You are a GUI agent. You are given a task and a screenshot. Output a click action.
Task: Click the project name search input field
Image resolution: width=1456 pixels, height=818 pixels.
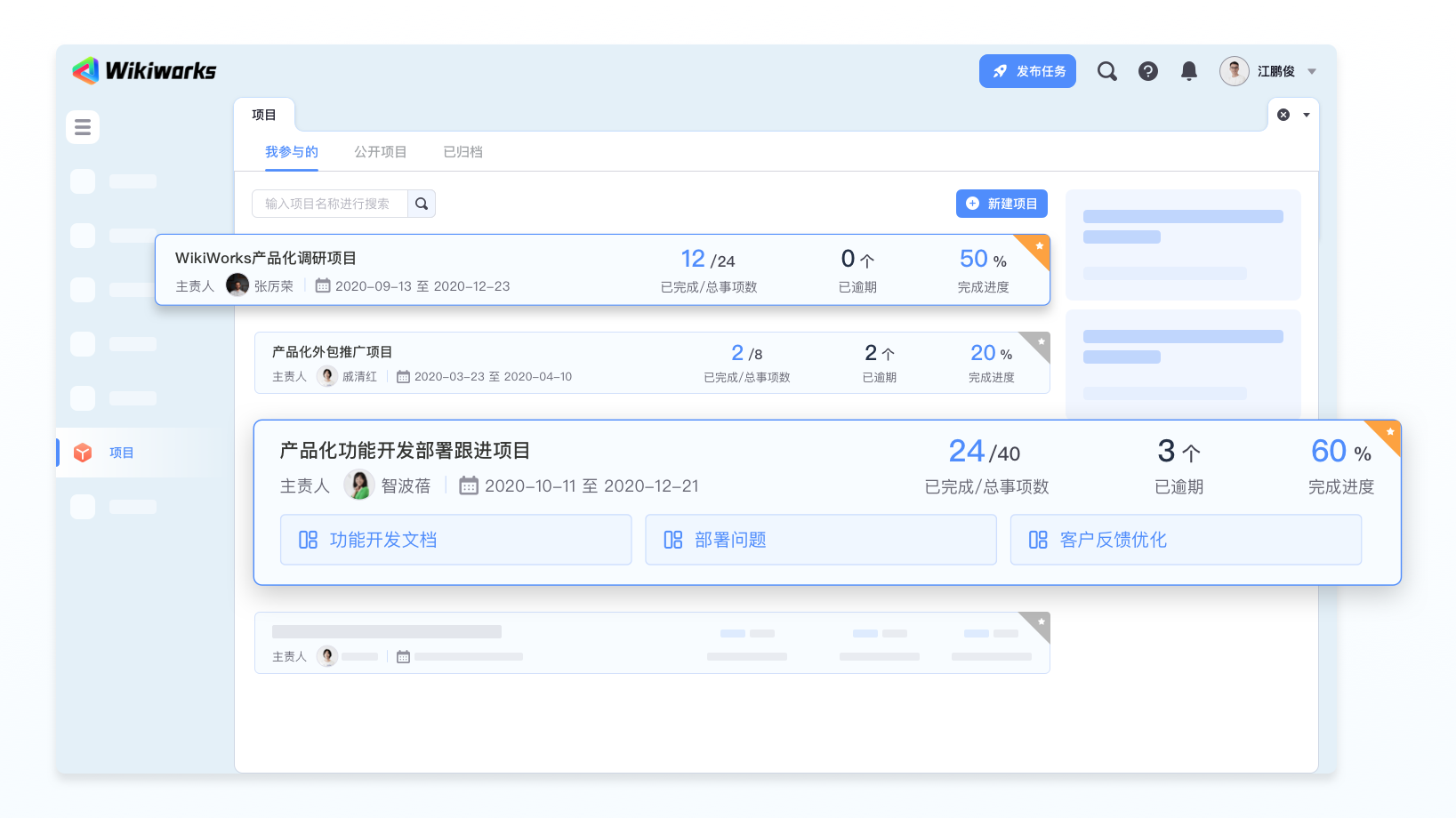point(329,204)
